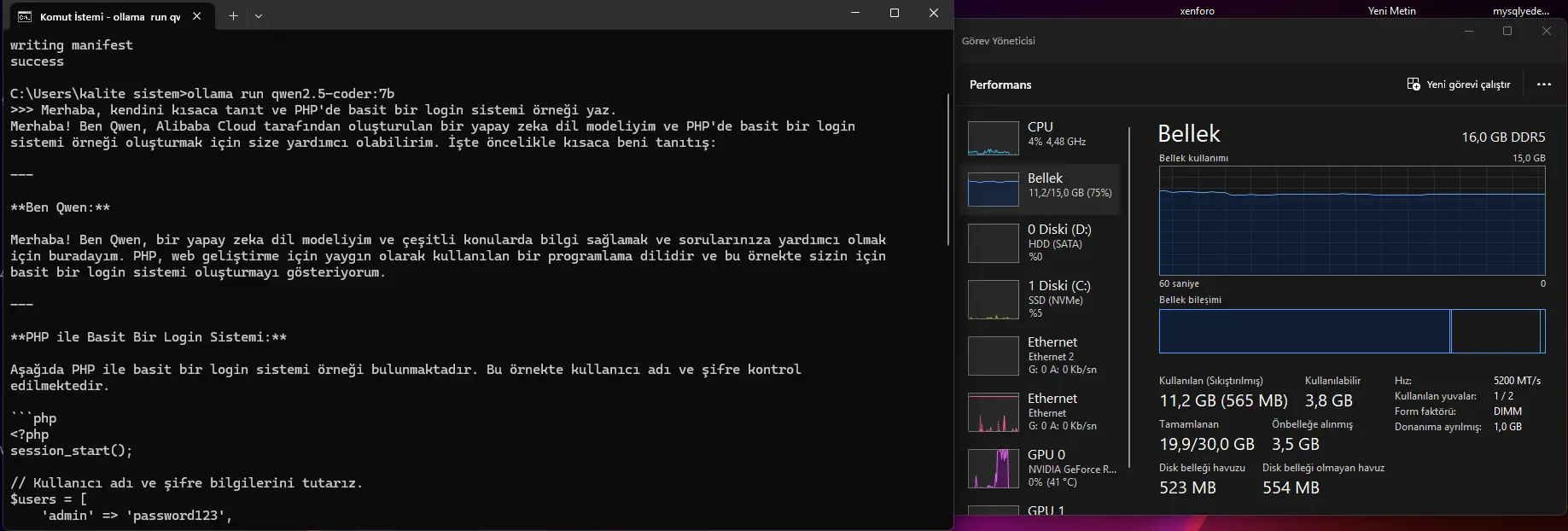Click the CPU mini graph thumbnail
The height and width of the screenshot is (531, 1568).
(993, 138)
